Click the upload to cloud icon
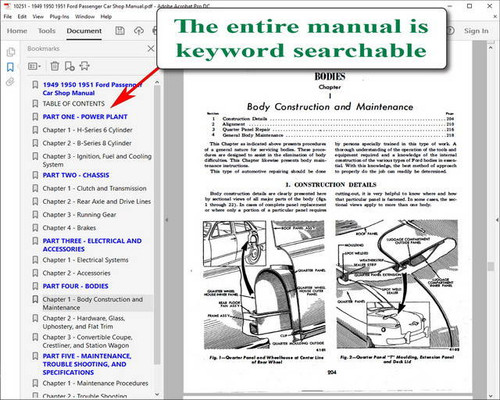The height and width of the screenshot is (400, 500). (x=139, y=31)
